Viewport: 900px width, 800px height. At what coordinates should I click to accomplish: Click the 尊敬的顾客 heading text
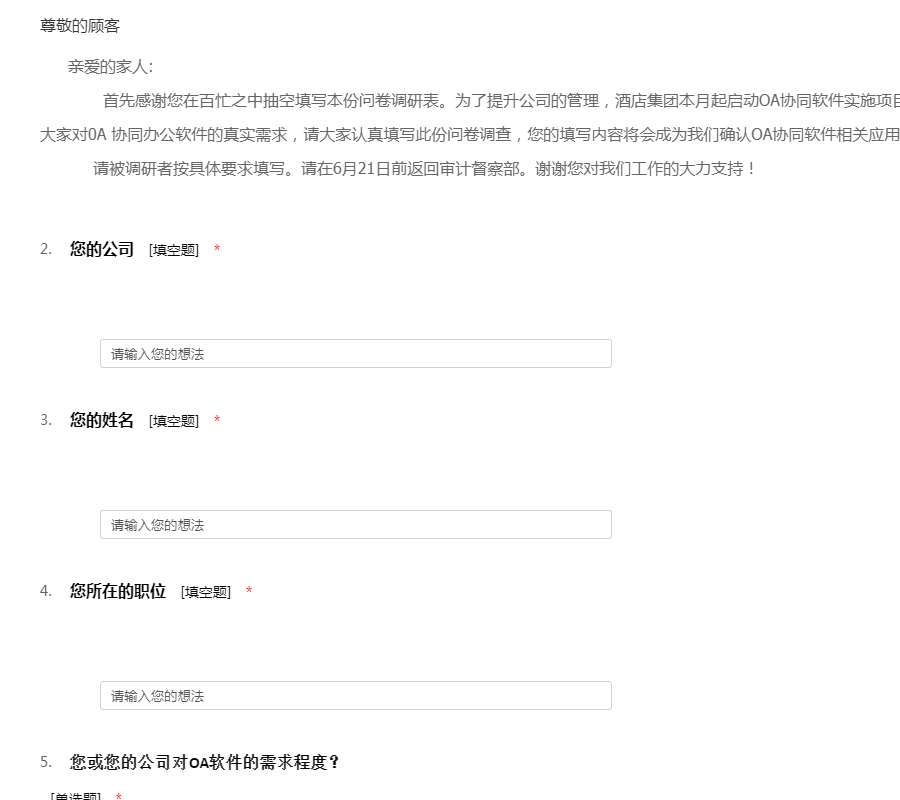(x=80, y=26)
